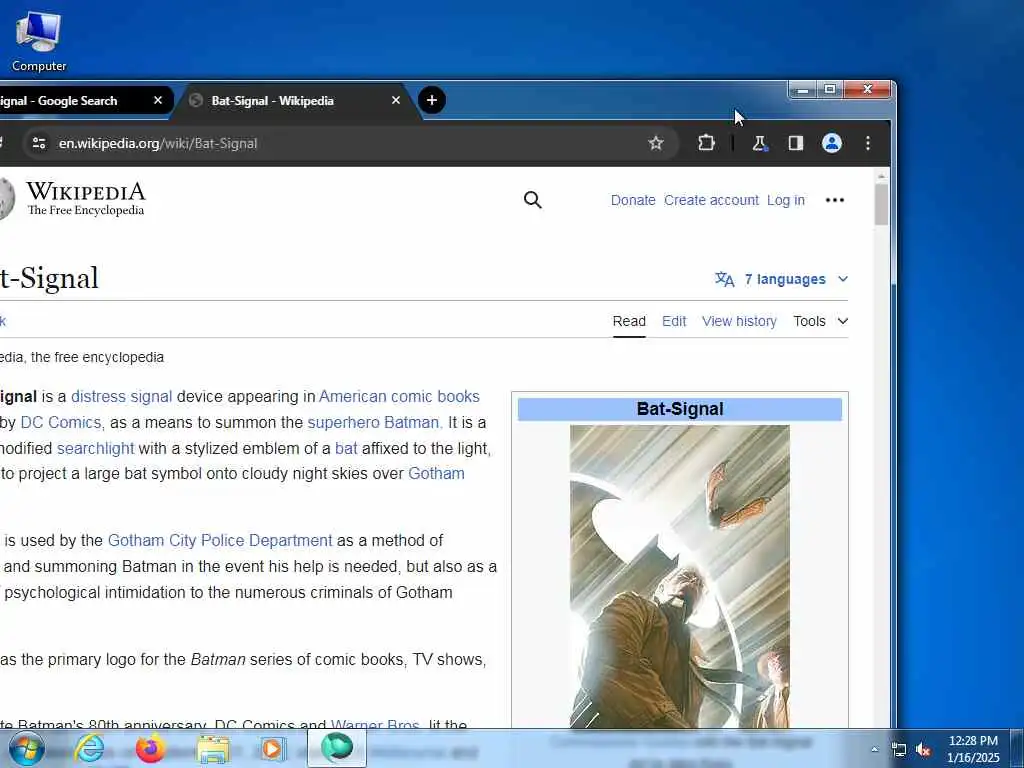
Task: Go to Wikipedia home via logo wordmark
Action: [86, 199]
